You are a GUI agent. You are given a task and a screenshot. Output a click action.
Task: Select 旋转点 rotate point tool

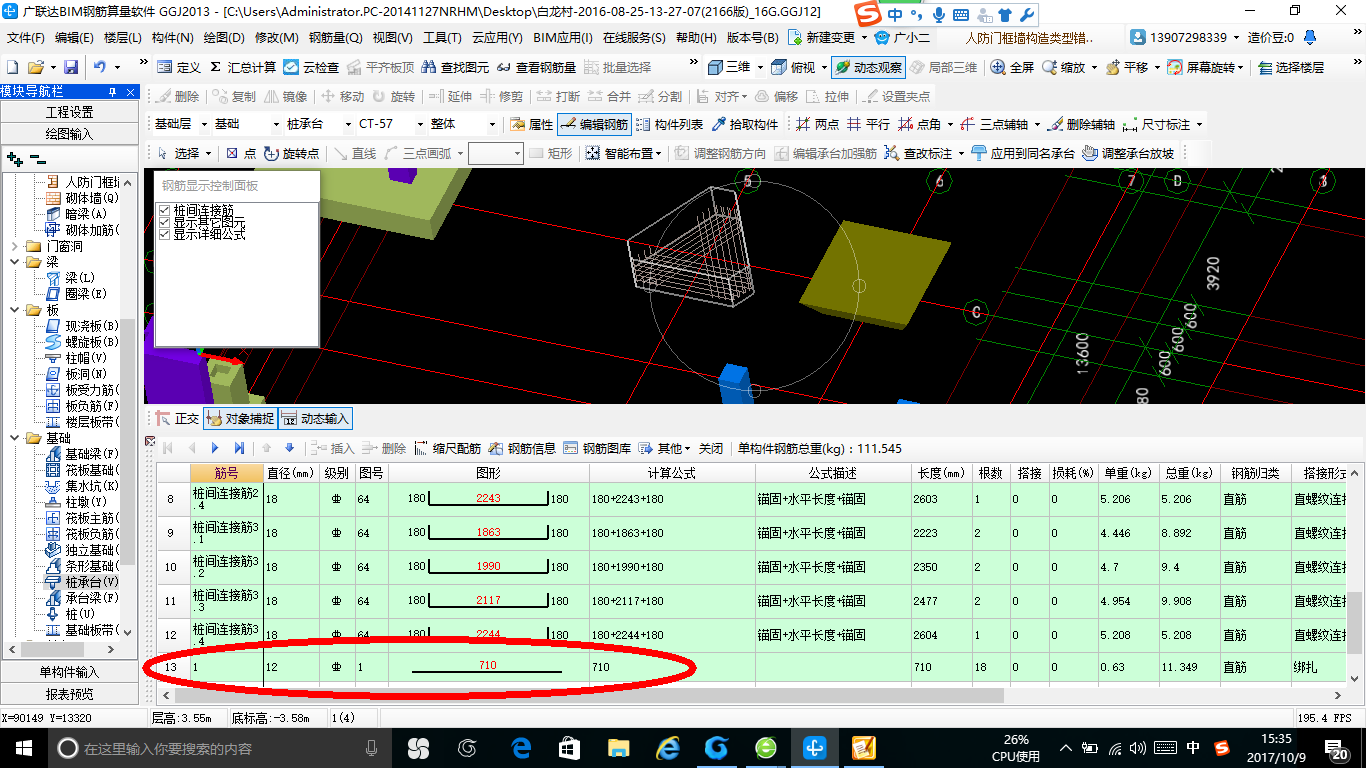pos(291,153)
